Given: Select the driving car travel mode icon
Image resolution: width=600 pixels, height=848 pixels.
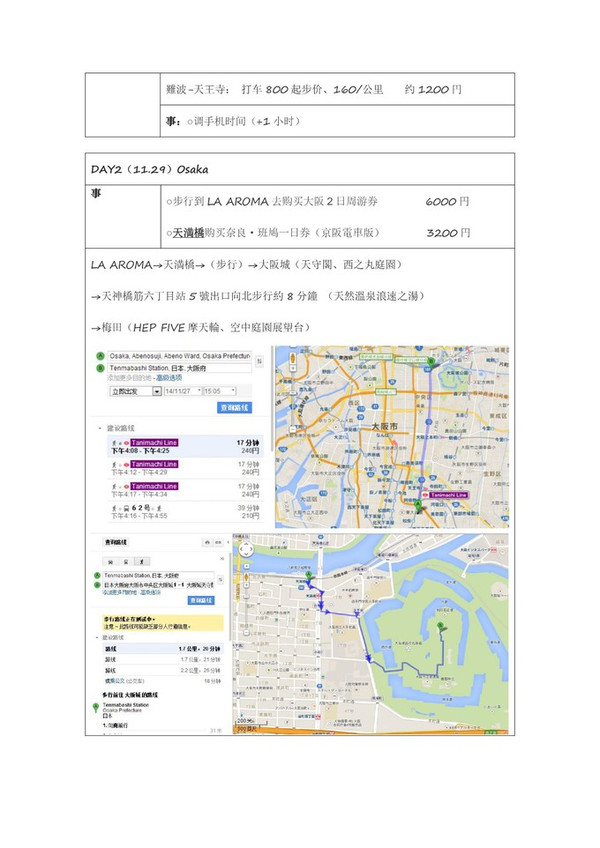Looking at the screenshot, I should click(x=110, y=560).
